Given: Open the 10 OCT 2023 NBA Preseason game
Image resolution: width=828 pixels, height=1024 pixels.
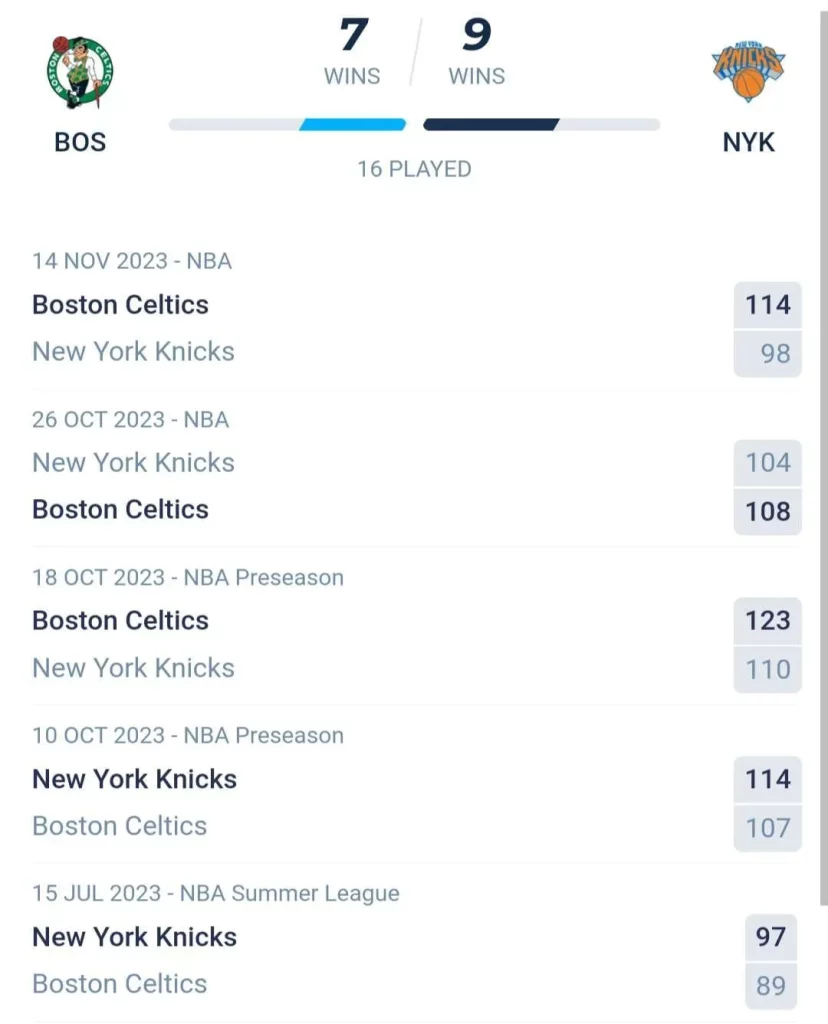Looking at the screenshot, I should pyautogui.click(x=188, y=735).
